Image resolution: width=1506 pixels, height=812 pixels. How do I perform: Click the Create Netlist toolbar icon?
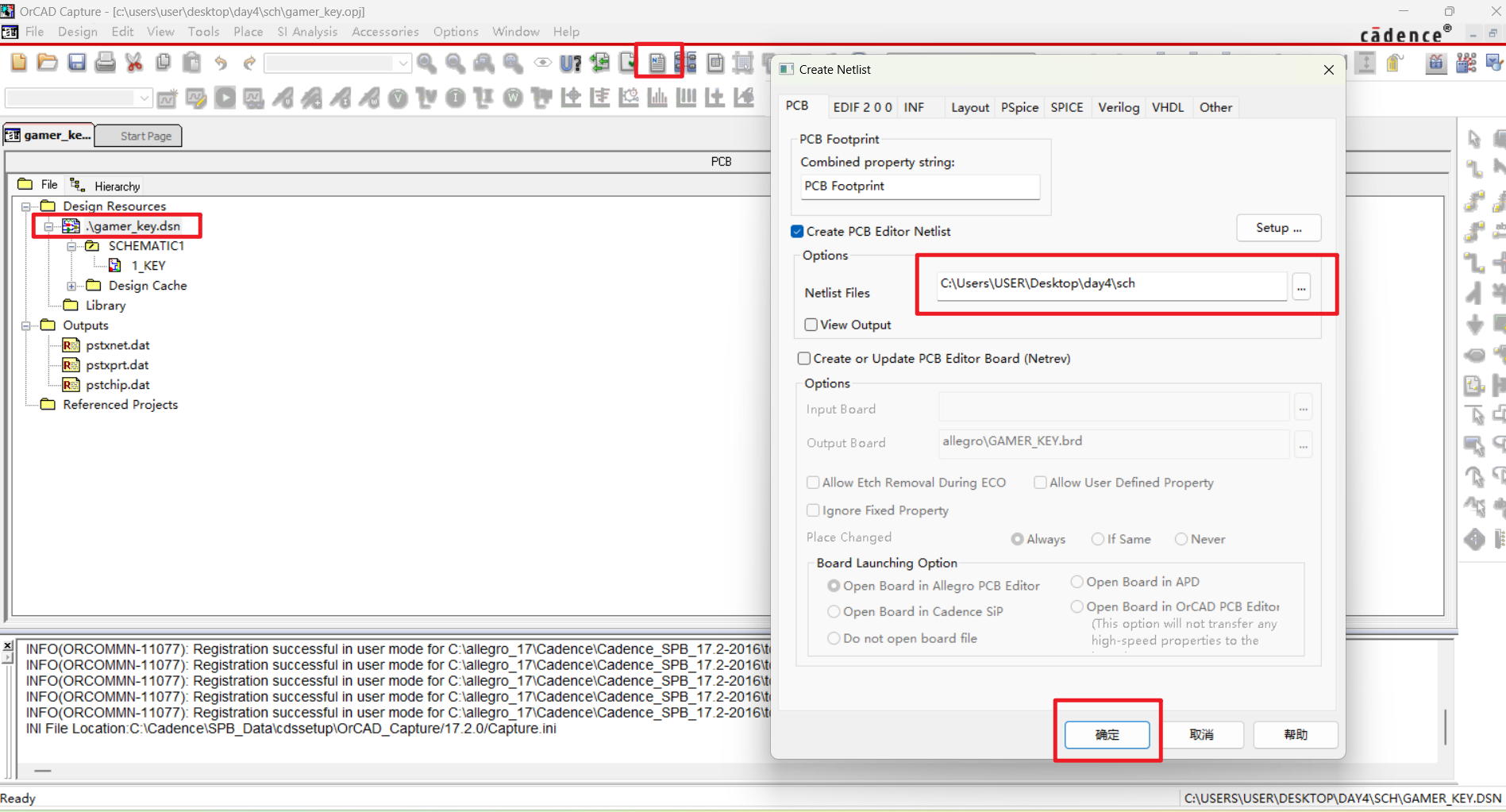(x=657, y=63)
